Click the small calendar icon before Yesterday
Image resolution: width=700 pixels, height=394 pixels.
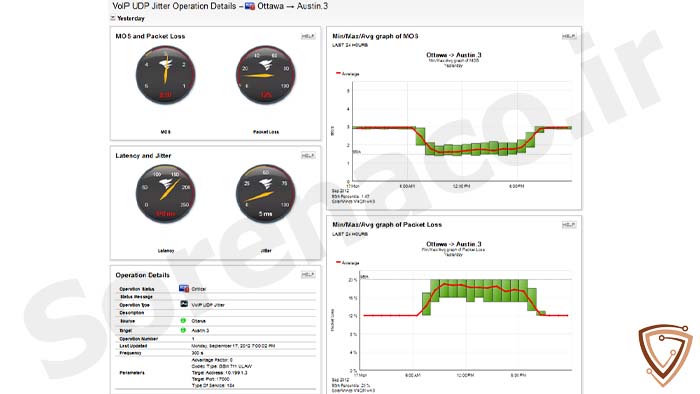113,18
